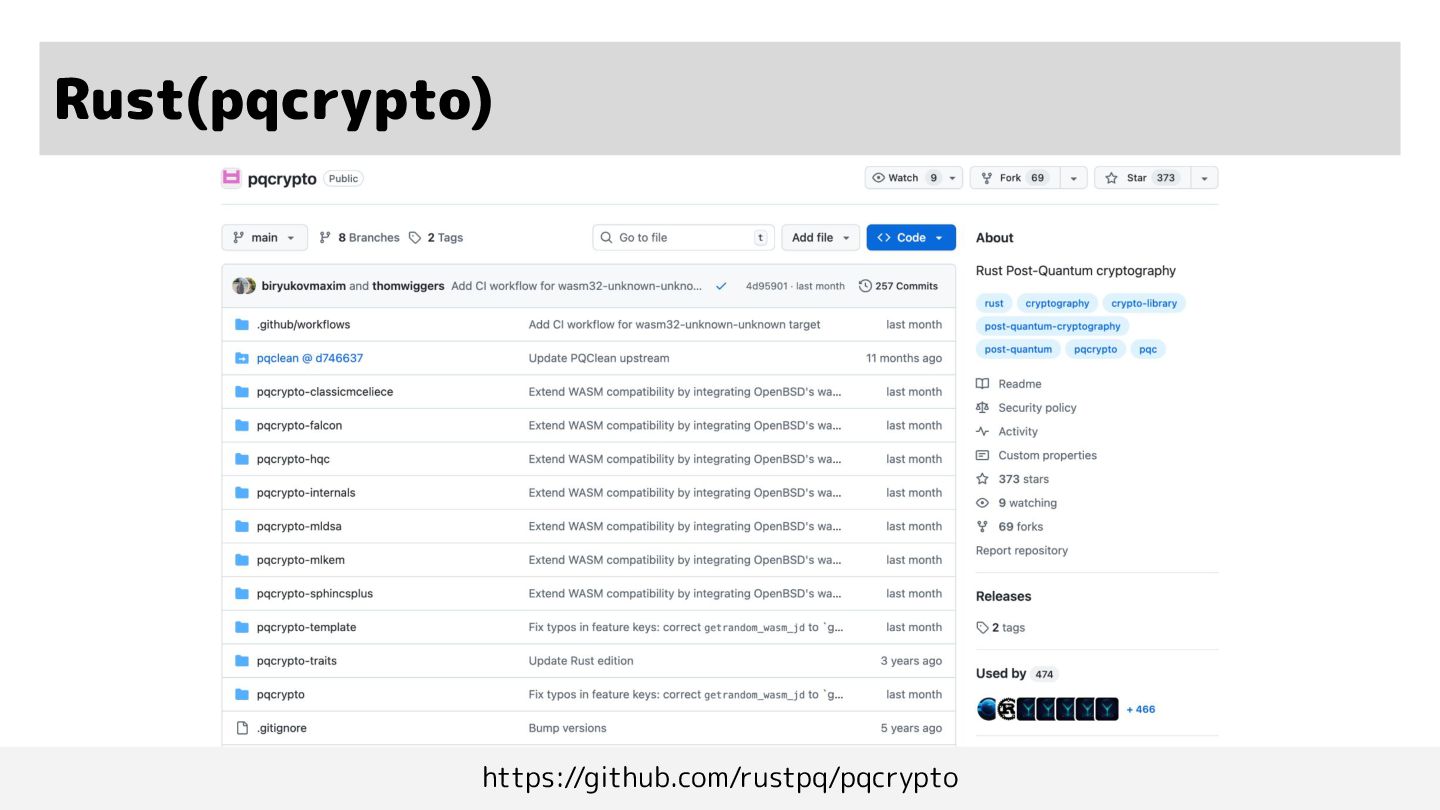Click the pink pqcrypto organization avatar icon
The image size is (1440, 810).
231,178
